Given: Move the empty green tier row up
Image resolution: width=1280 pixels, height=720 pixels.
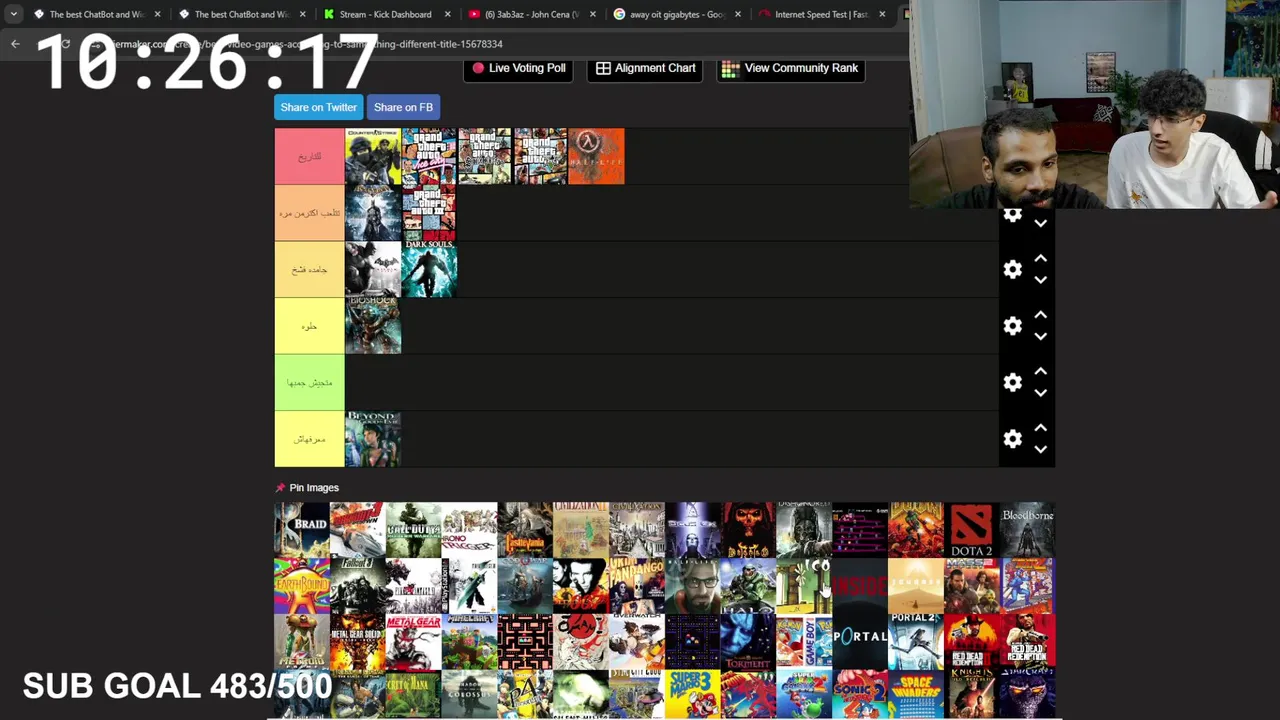Looking at the screenshot, I should 1041,372.
